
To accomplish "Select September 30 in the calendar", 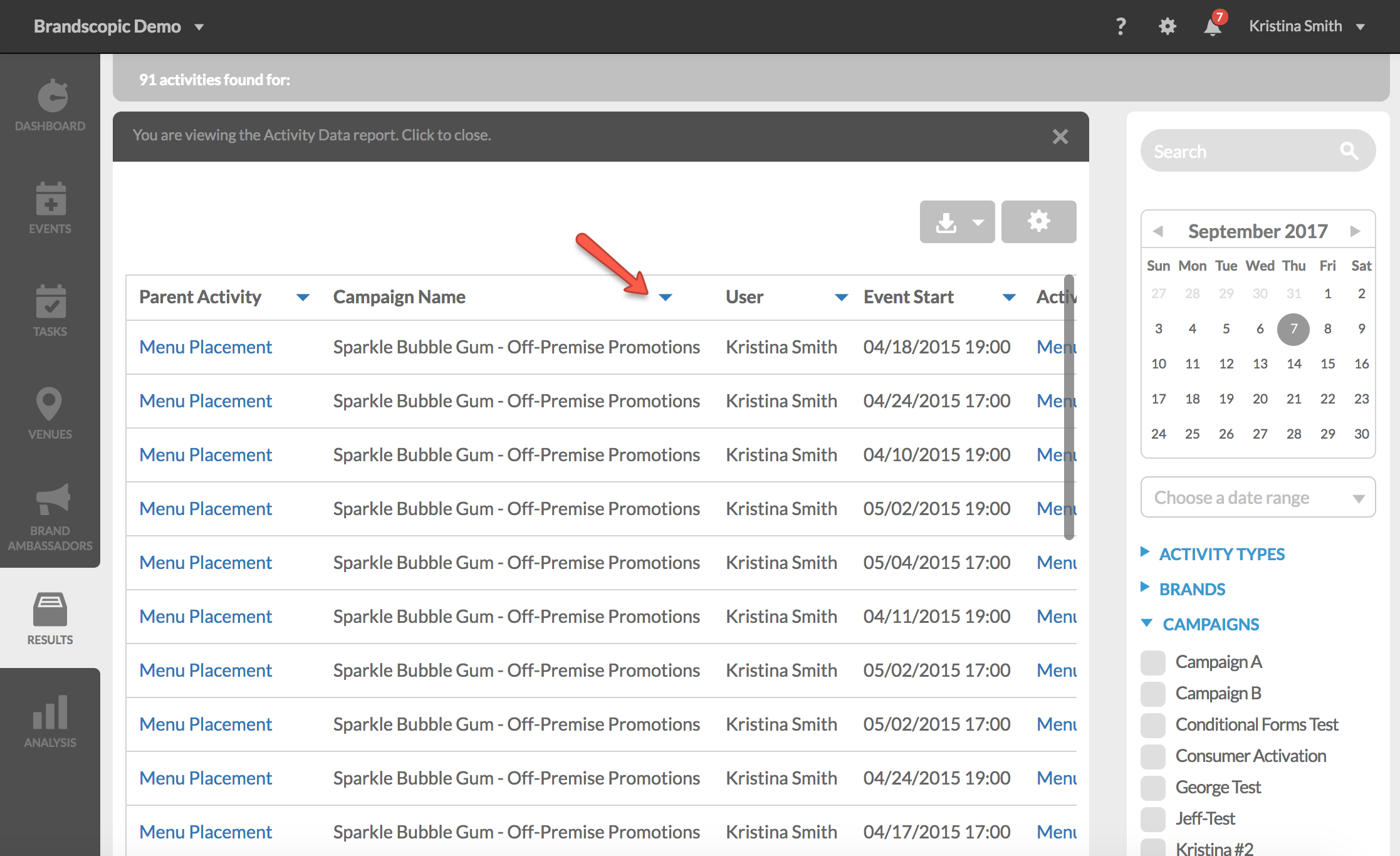I will point(1361,434).
